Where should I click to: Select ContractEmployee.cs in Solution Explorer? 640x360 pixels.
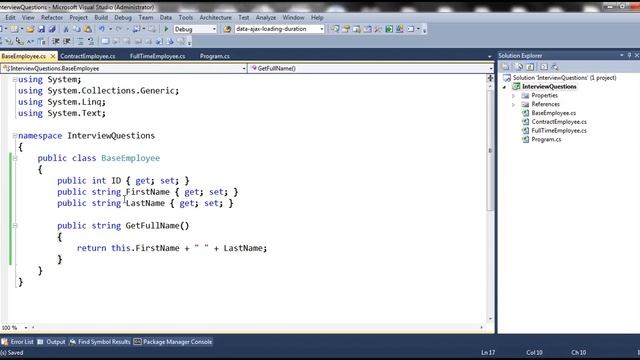point(559,122)
